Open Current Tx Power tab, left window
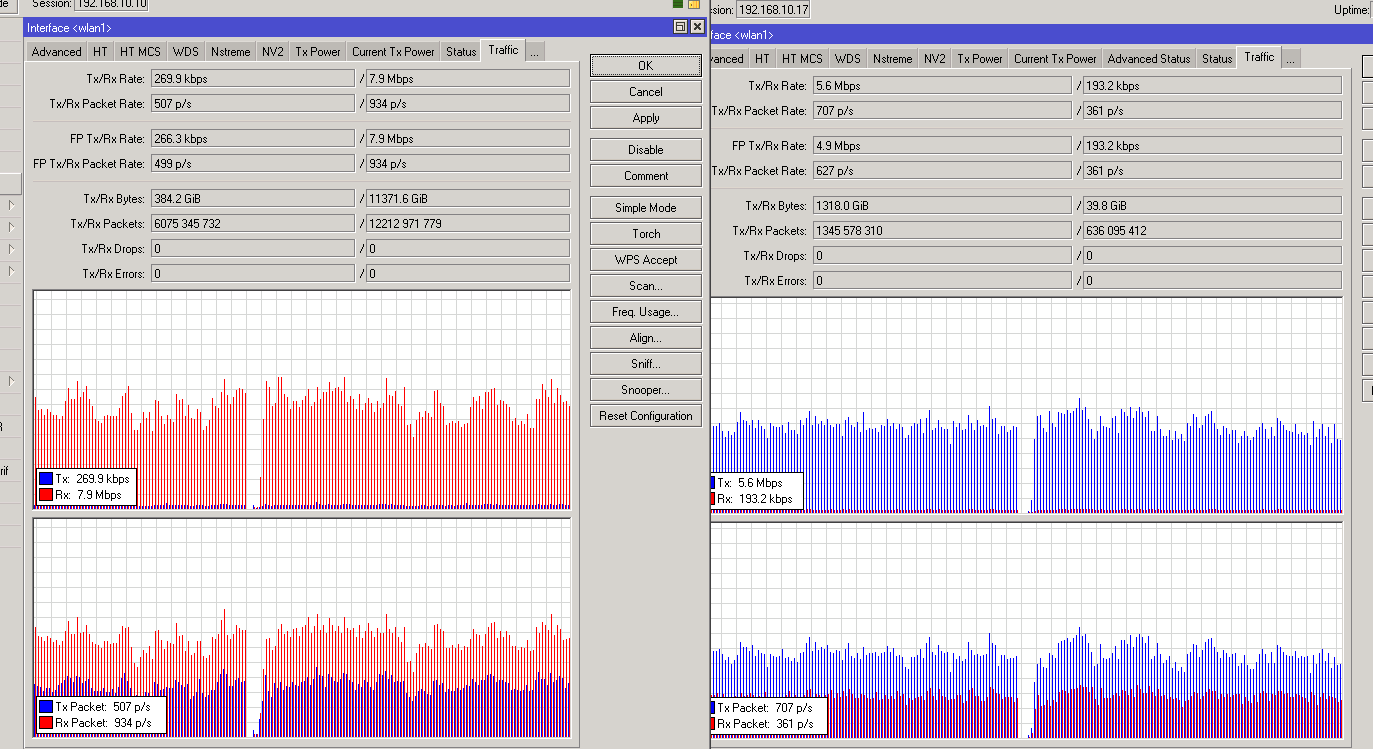The height and width of the screenshot is (749, 1373). coord(393,52)
